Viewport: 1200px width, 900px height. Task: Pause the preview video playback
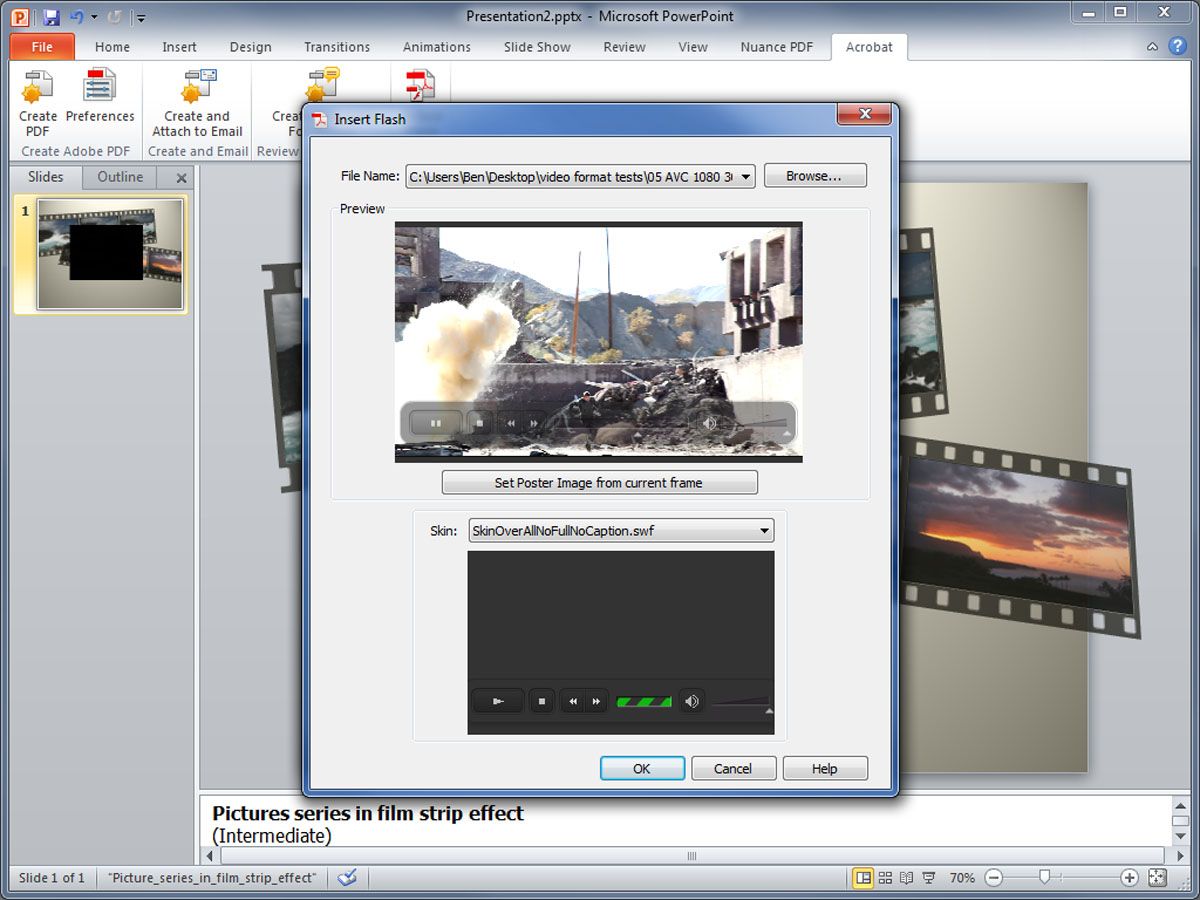pos(436,423)
